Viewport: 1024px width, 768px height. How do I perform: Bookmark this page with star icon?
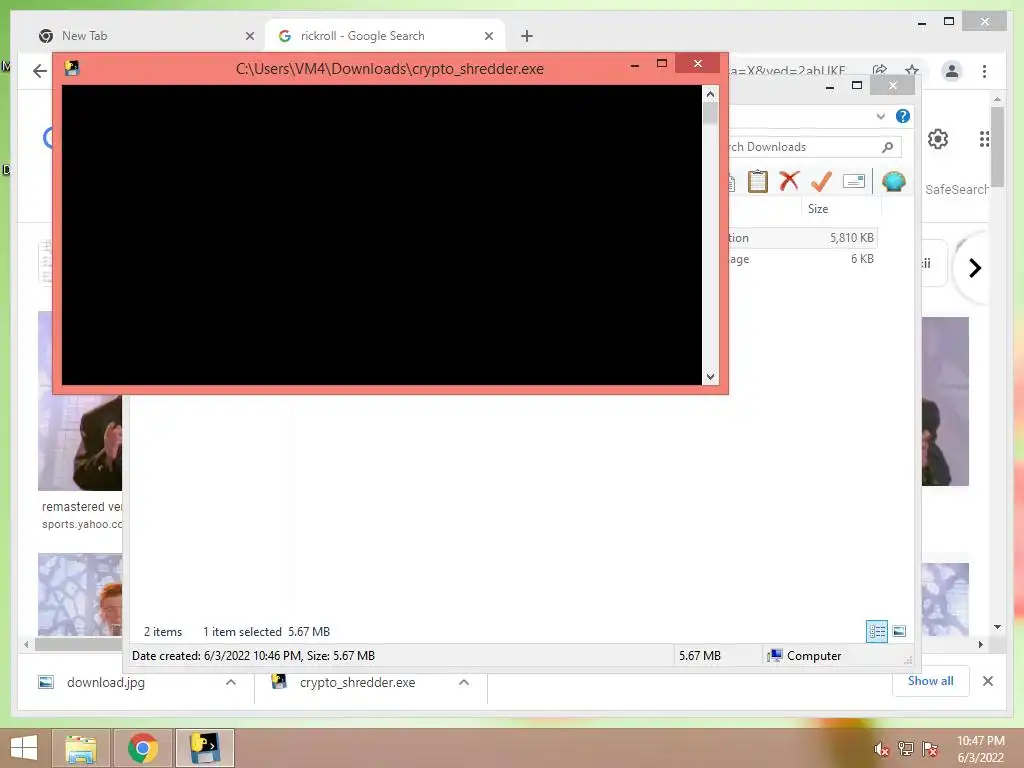[x=912, y=71]
